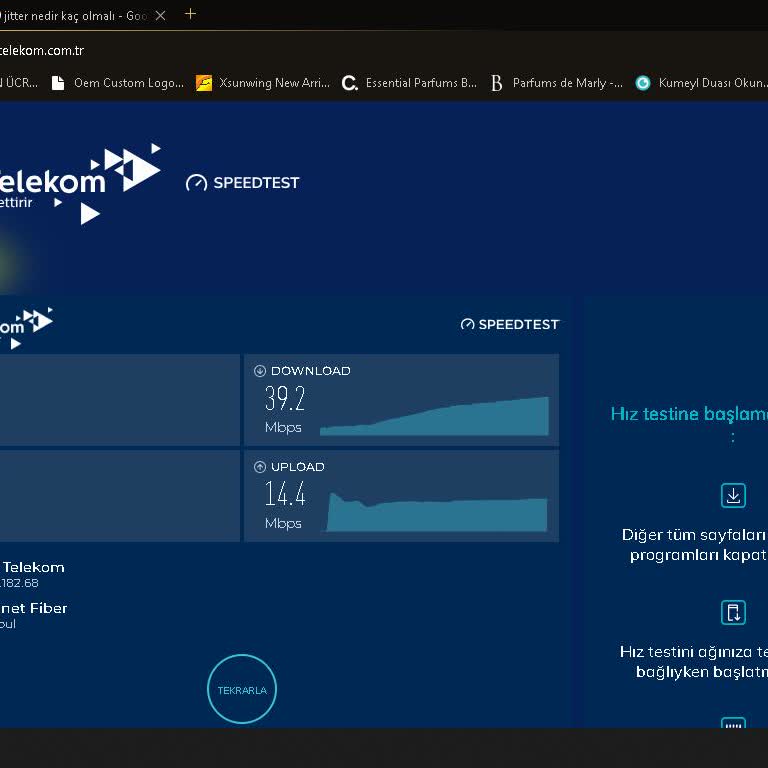This screenshot has height=768, width=768.
Task: Open the ÜCR bookmark
Action: (20, 83)
